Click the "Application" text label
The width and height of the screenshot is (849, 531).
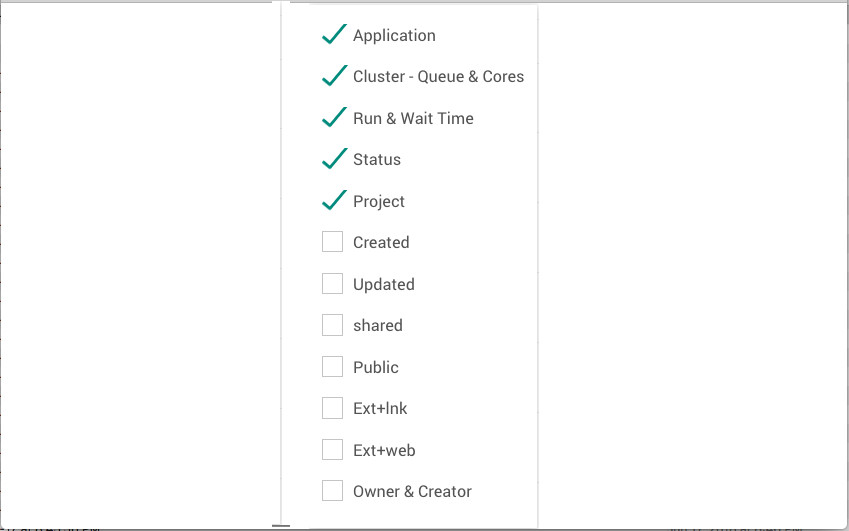tap(394, 35)
